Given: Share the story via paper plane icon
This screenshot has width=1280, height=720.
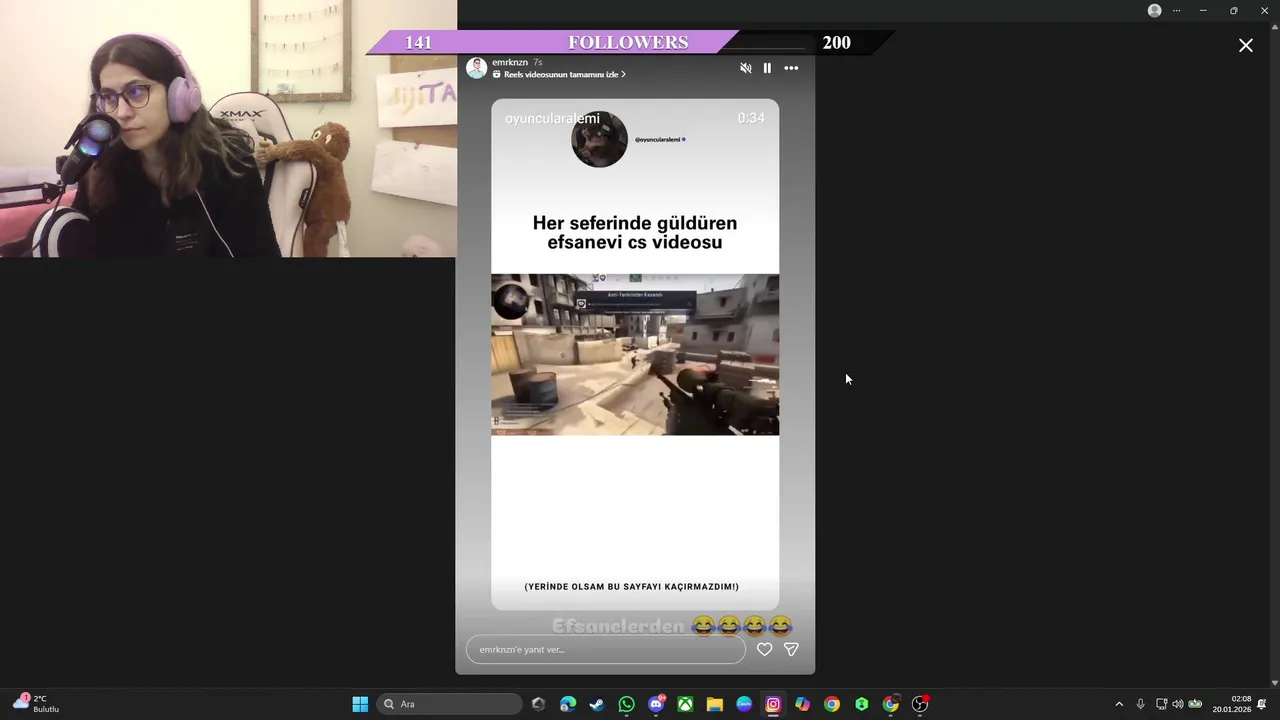Looking at the screenshot, I should click(791, 649).
